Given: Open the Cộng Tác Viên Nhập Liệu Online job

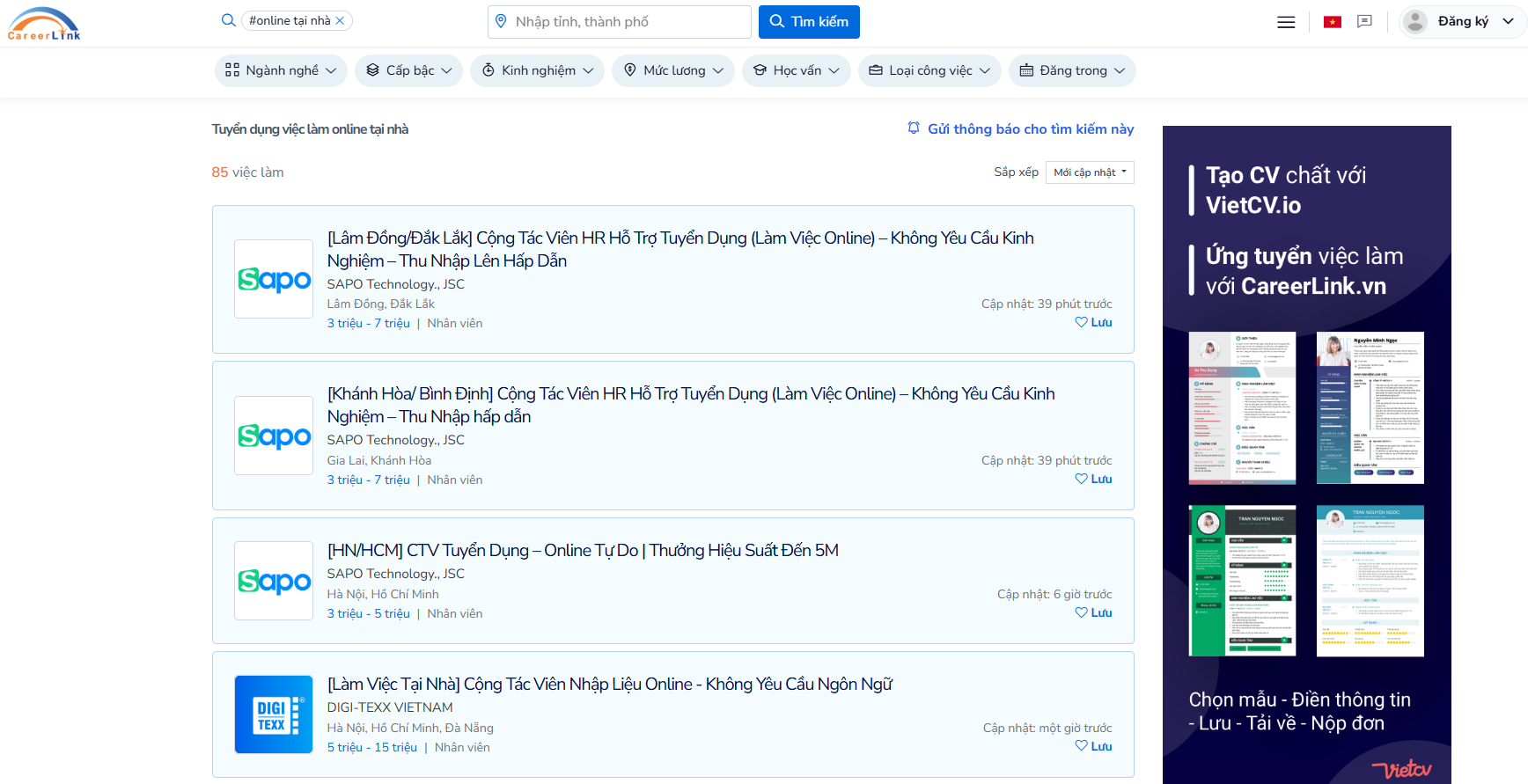Looking at the screenshot, I should (x=610, y=684).
